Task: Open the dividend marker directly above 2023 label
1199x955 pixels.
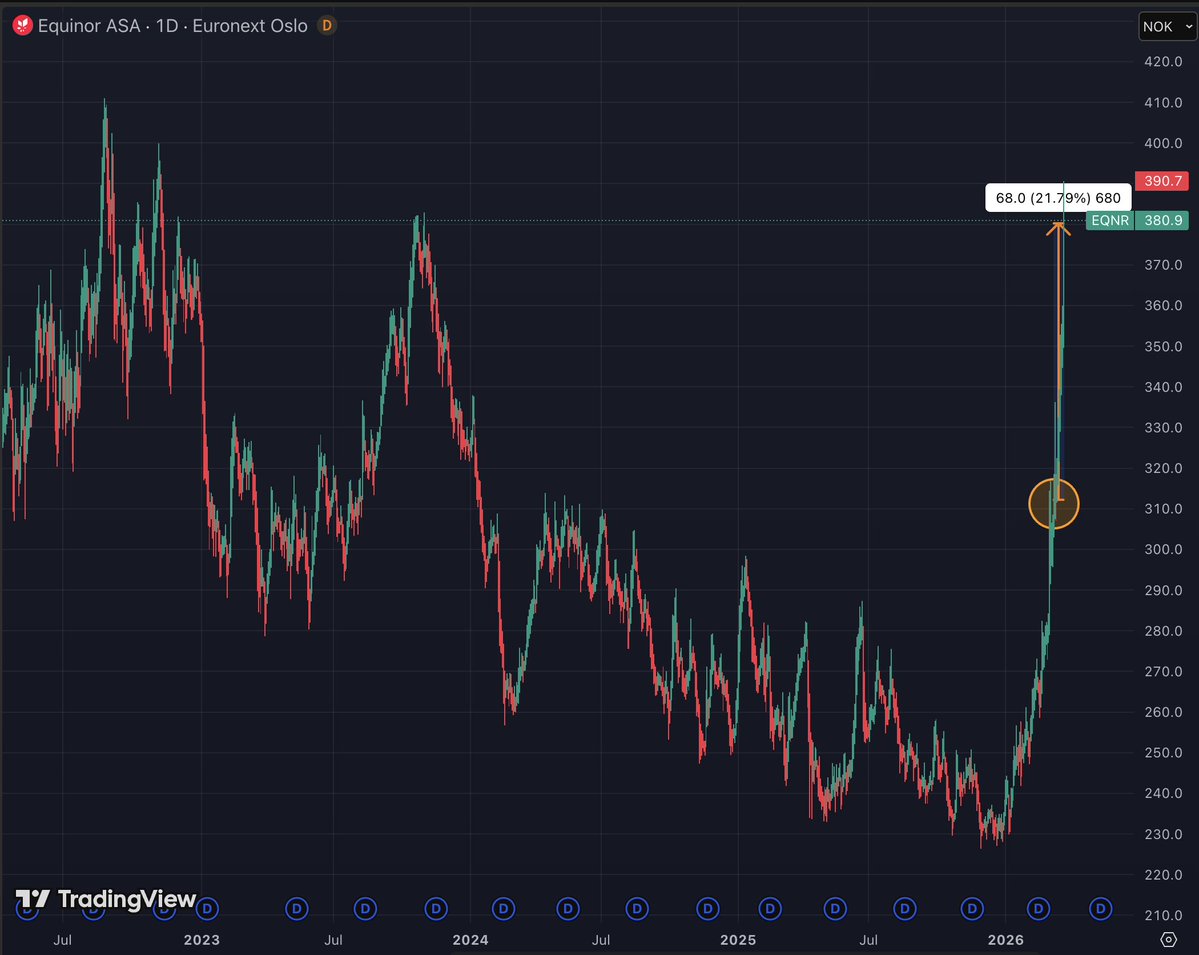Action: click(206, 908)
